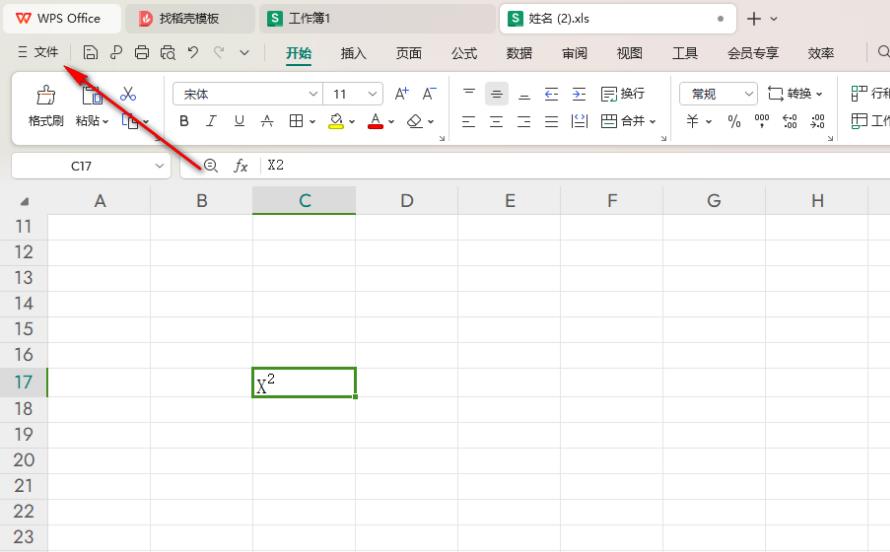Apply currency ¥ format
The image size is (890, 552).
(x=692, y=121)
